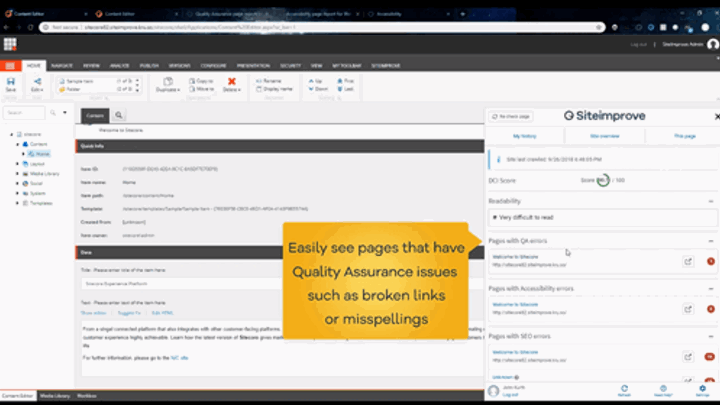This screenshot has height=405, width=720.
Task: Collapse the Pages with Accessibility errors section
Action: [710, 288]
